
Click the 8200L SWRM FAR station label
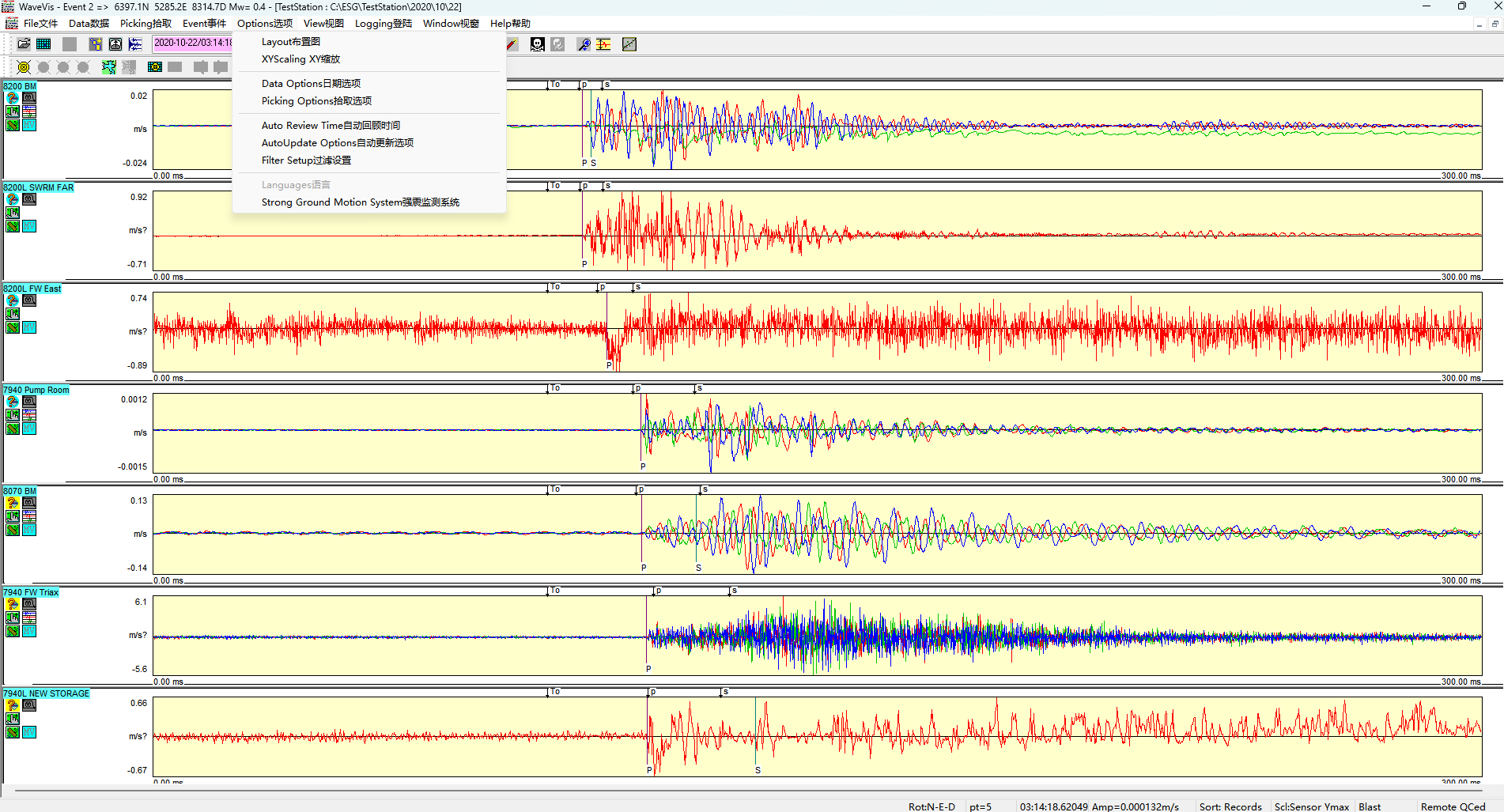pos(39,187)
